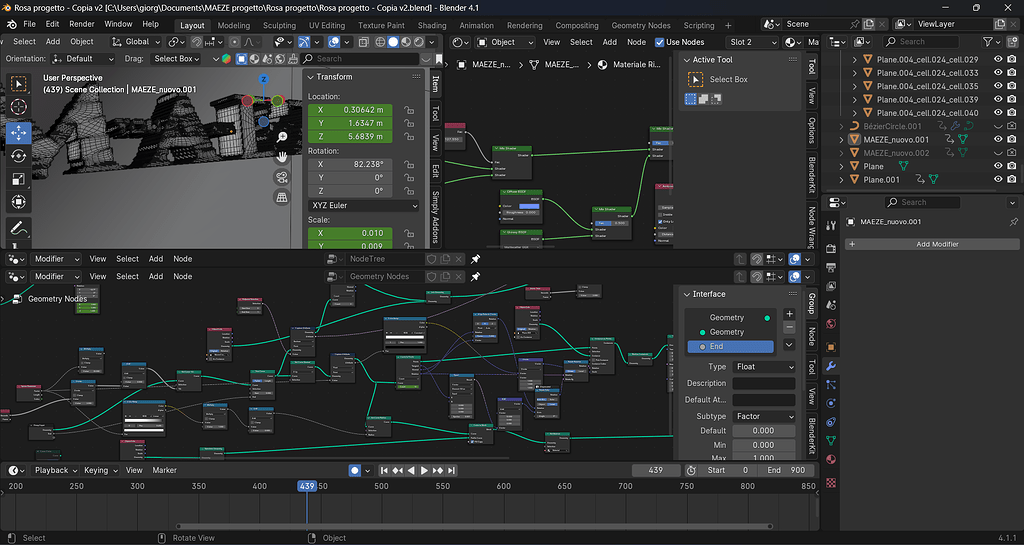Image resolution: width=1024 pixels, height=545 pixels.
Task: Select the Move tool in viewport toolbar
Action: pos(18,132)
